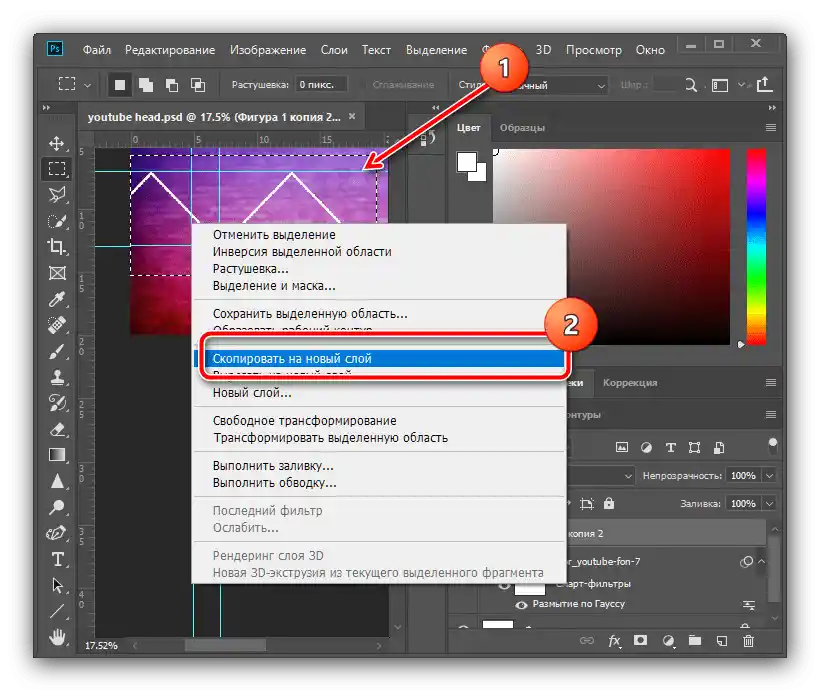Choose Subtract from selection mode button
The width and height of the screenshot is (820, 691).
[172, 85]
